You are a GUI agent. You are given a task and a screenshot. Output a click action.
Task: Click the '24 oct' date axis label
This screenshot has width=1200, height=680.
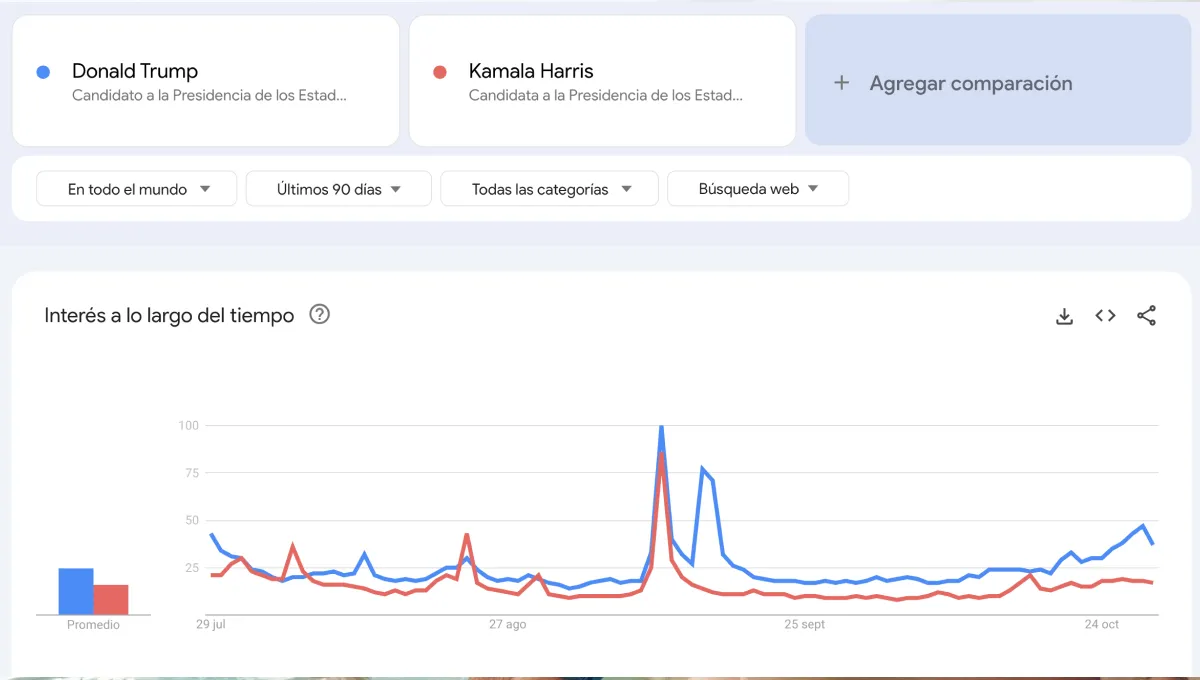(x=1101, y=623)
